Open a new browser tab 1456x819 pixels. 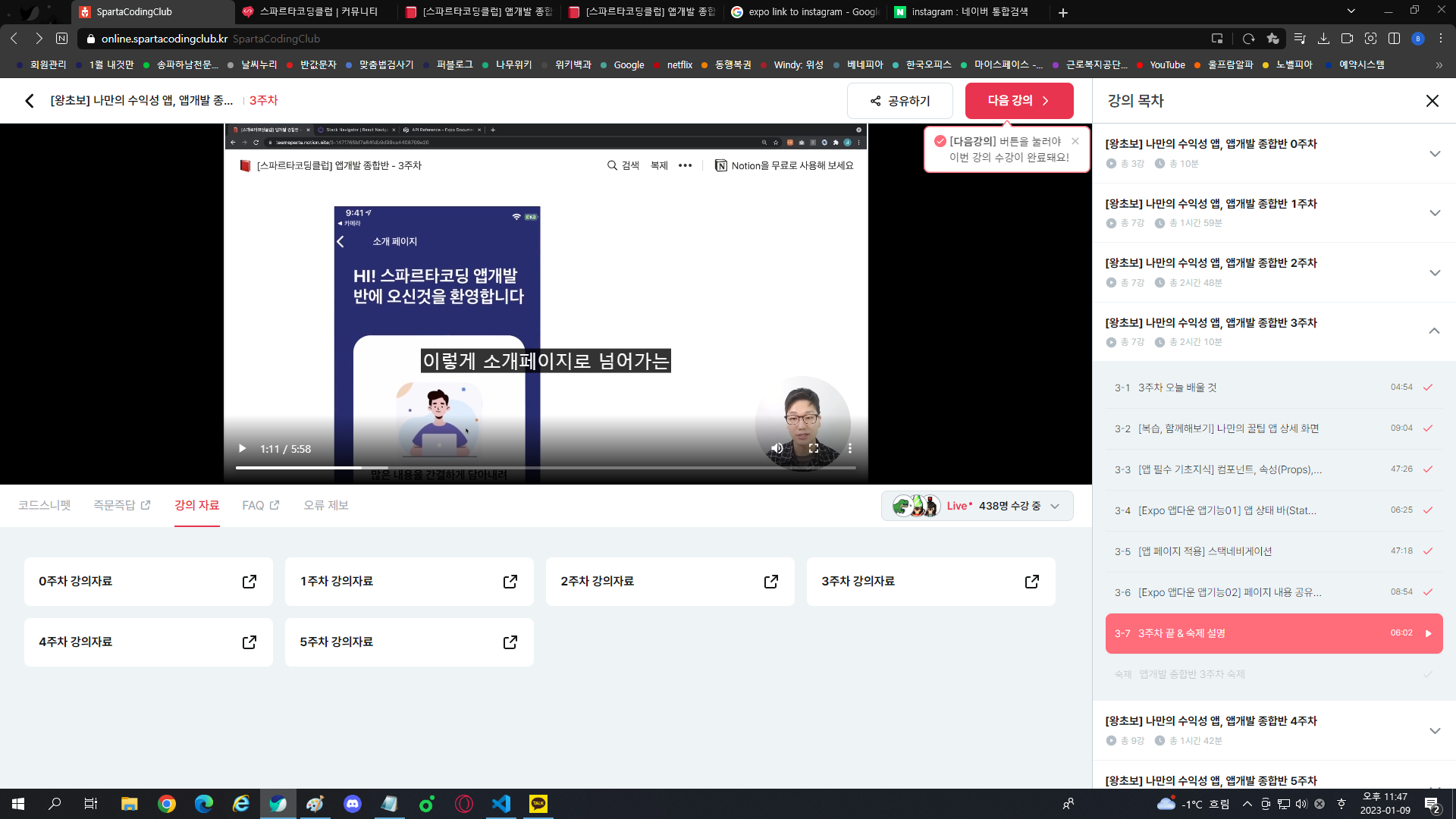coord(1063,13)
